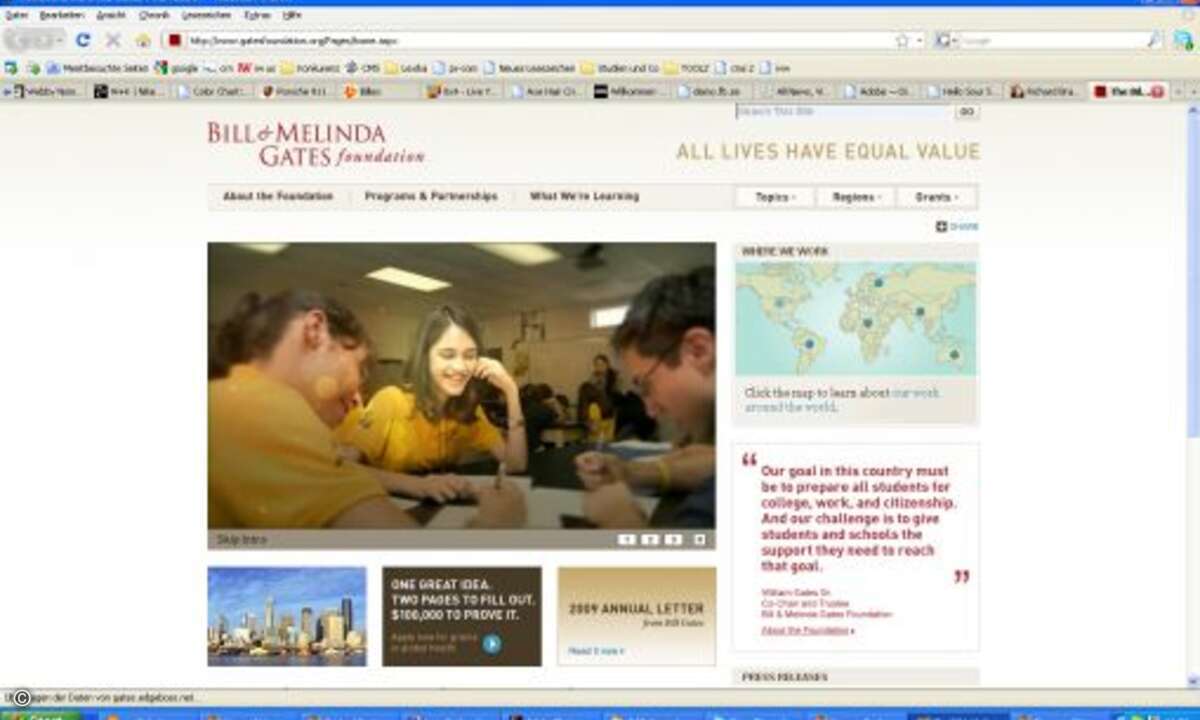This screenshot has width=1200, height=720.
Task: Switch to the 'Hello Sour S...' tab
Action: click(x=962, y=91)
